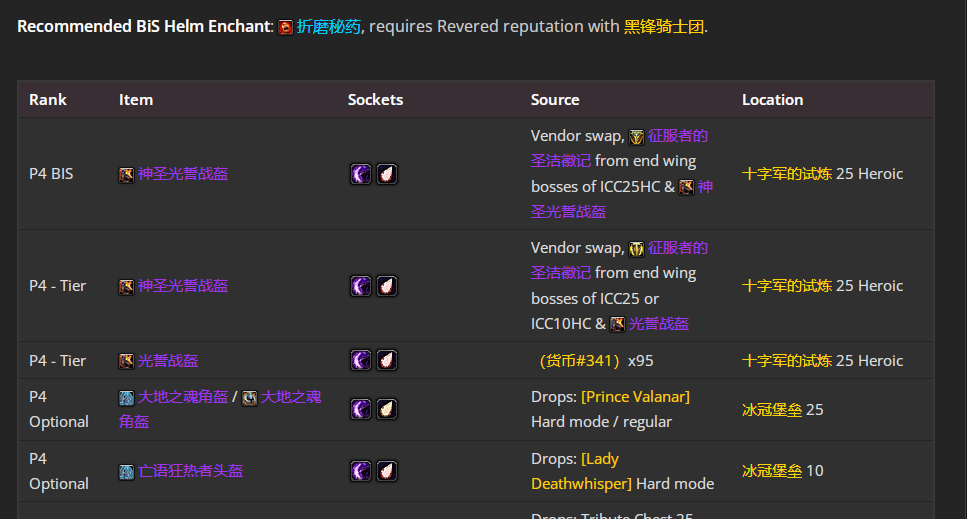
Task: Open the Prince Valanar boss link
Action: (x=635, y=397)
